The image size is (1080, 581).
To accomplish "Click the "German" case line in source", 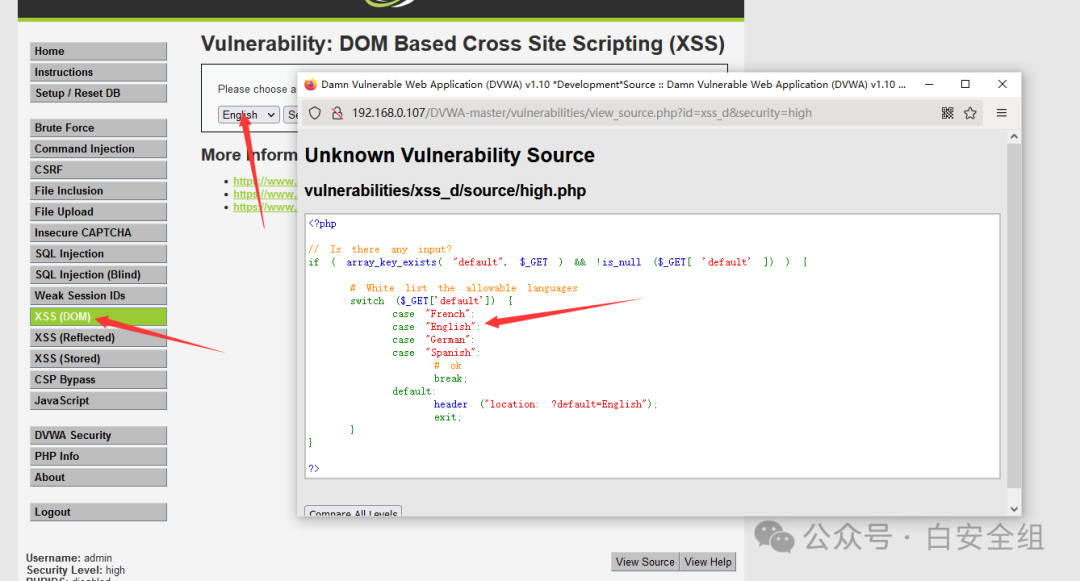I will pyautogui.click(x=433, y=340).
